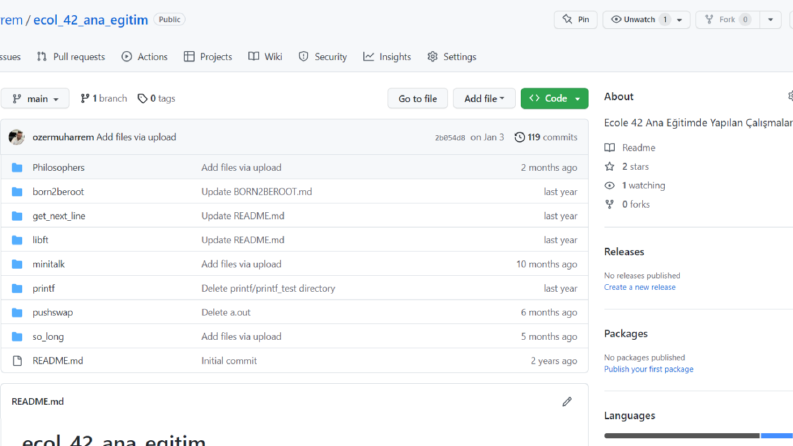Open the printf folder name
Image resolution: width=793 pixels, height=446 pixels.
[43, 288]
